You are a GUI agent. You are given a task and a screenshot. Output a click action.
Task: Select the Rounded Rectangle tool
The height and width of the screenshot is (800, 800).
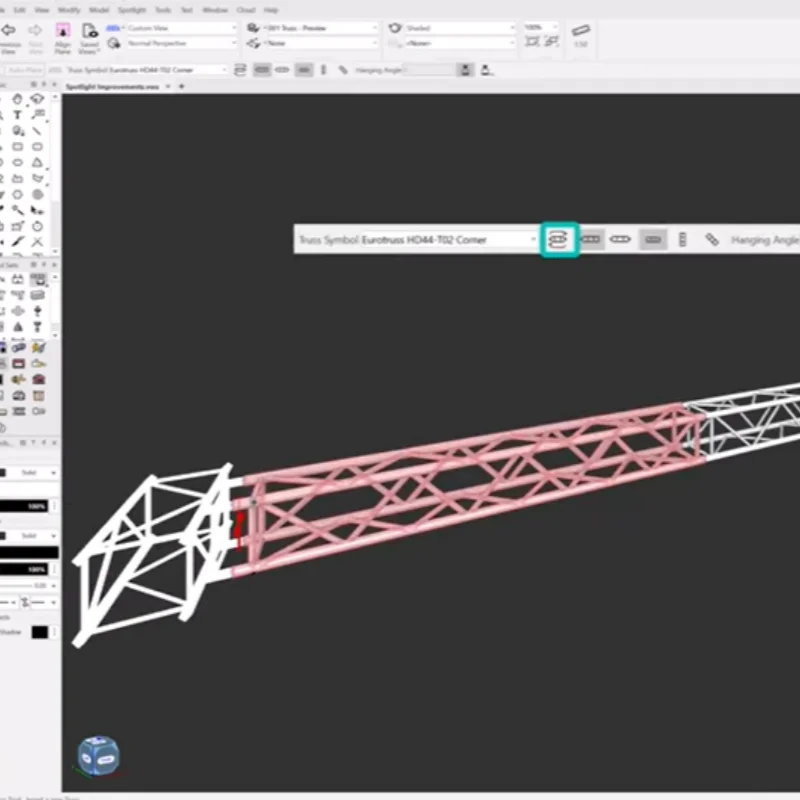pos(37,147)
